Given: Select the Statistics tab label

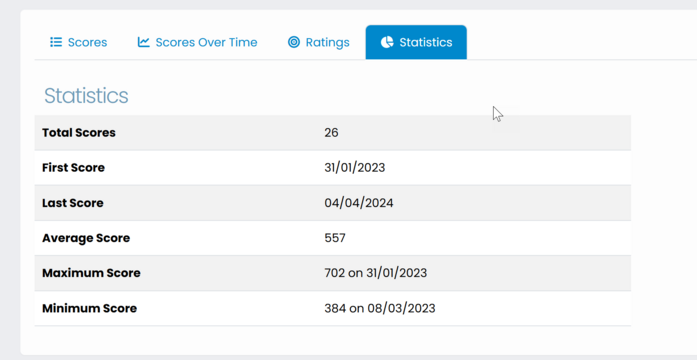Looking at the screenshot, I should (426, 42).
